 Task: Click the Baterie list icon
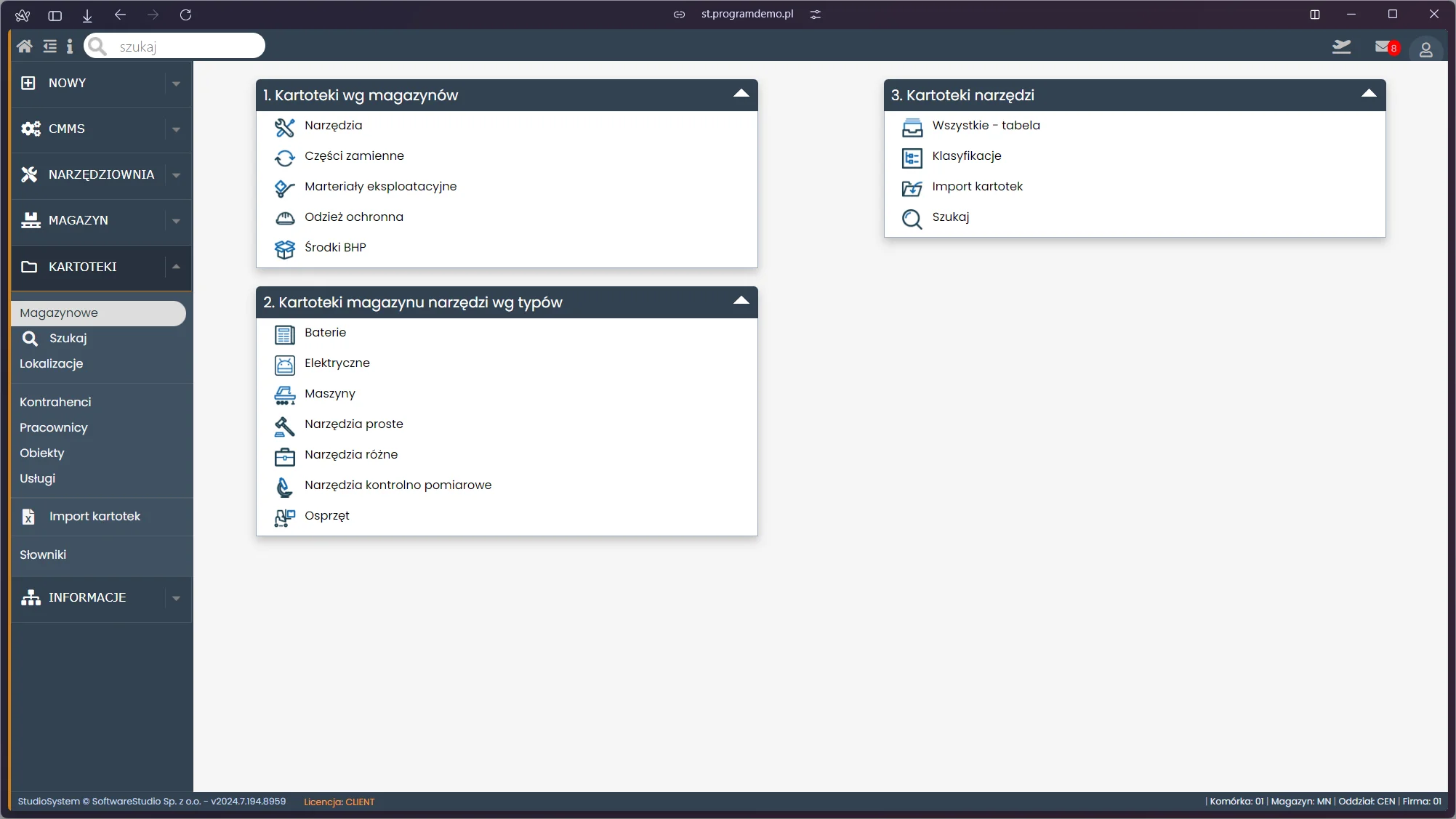click(284, 334)
